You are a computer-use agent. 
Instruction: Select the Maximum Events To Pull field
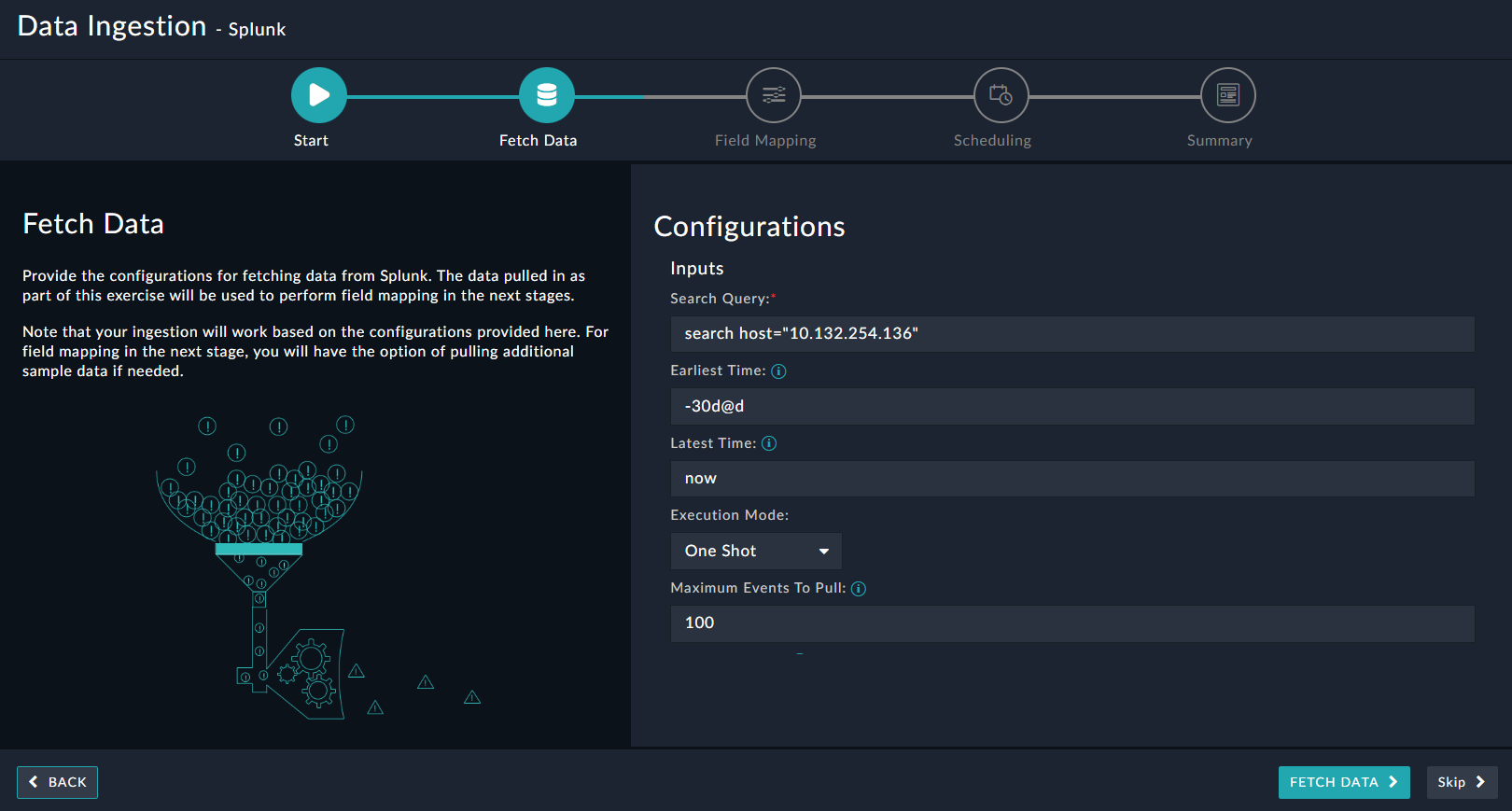pos(1071,623)
